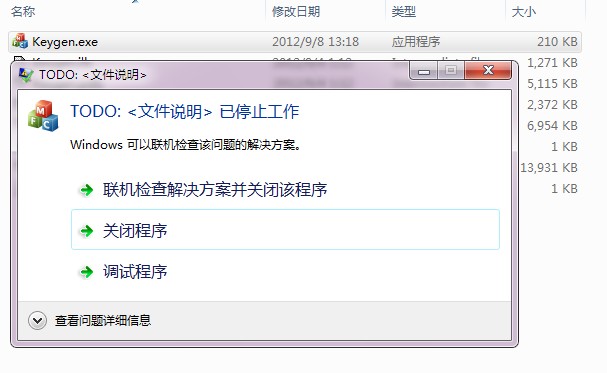Screen dimensions: 607x373
Task: Choose 联机检查解决方案并关闭该程序 option
Action: (x=215, y=190)
